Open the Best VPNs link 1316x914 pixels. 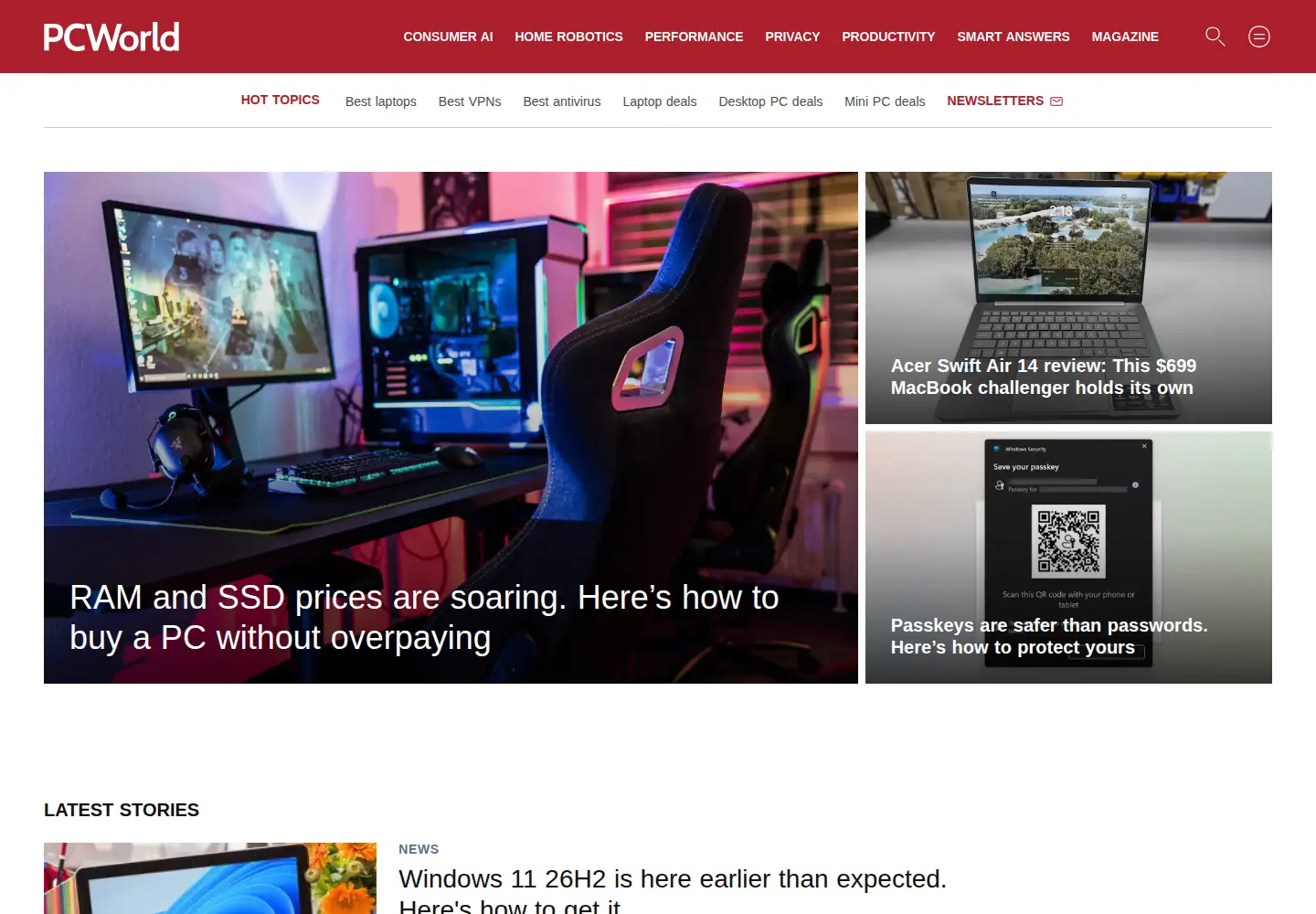click(x=470, y=101)
